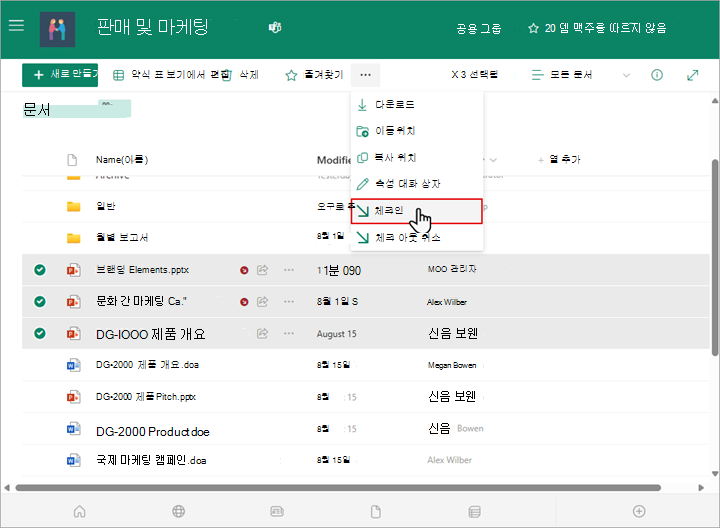Click scroll down arrow on vertical scrollbar

[714, 474]
